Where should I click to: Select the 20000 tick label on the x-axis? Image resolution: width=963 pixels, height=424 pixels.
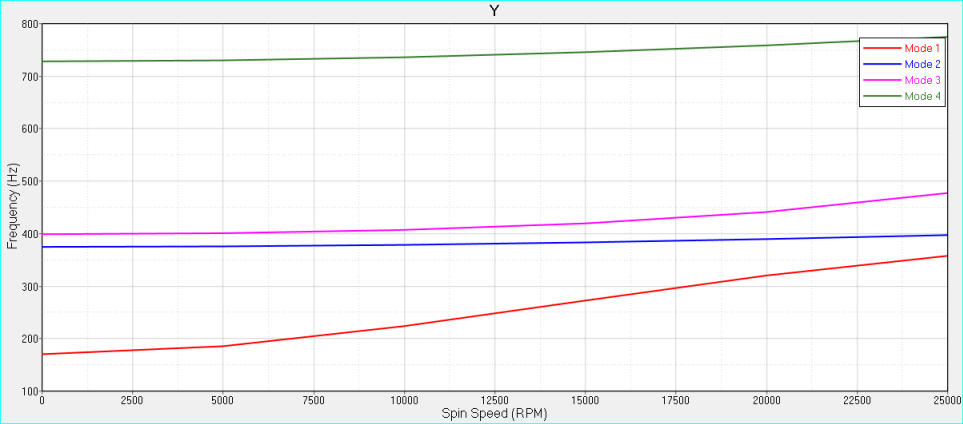[766, 401]
